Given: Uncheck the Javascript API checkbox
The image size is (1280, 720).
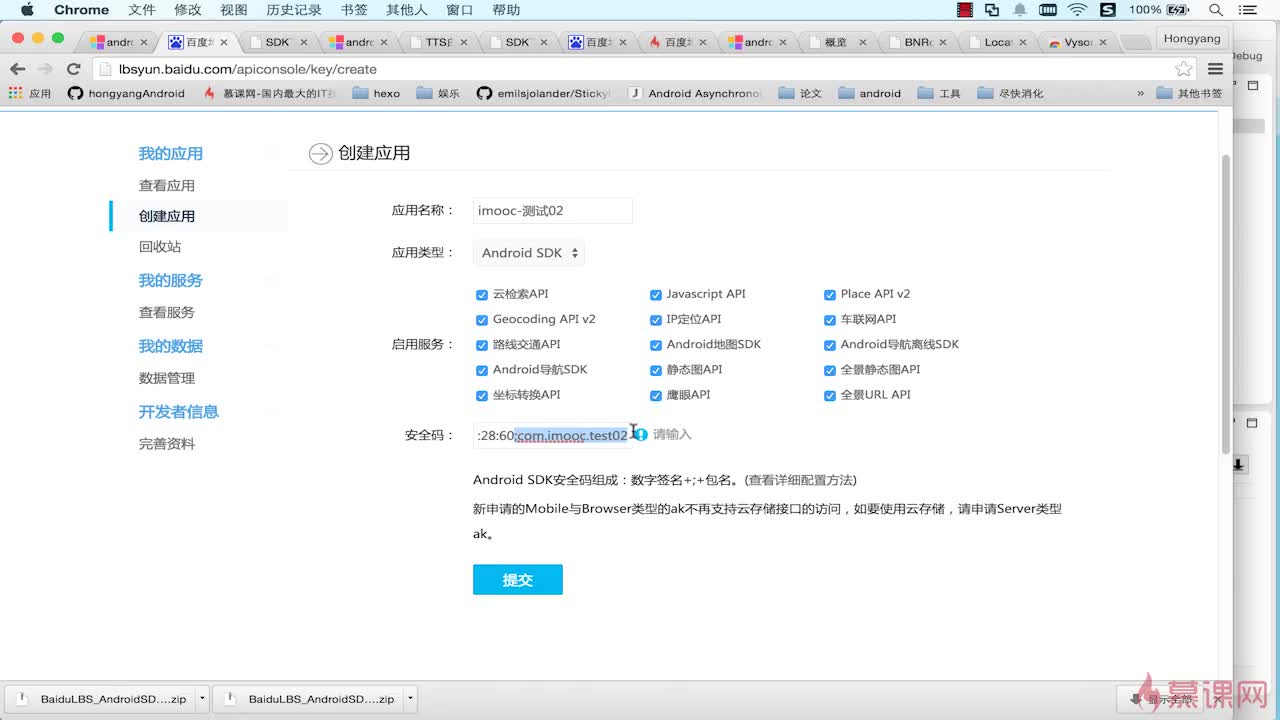Looking at the screenshot, I should pyautogui.click(x=656, y=295).
